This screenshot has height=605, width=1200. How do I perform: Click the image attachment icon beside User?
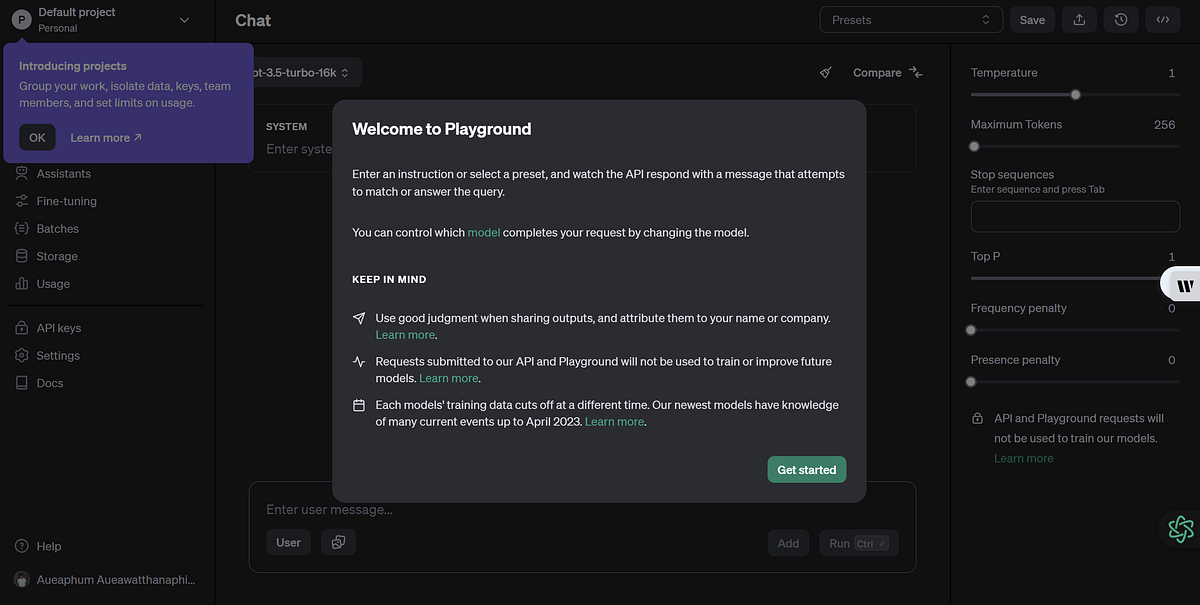point(337,541)
